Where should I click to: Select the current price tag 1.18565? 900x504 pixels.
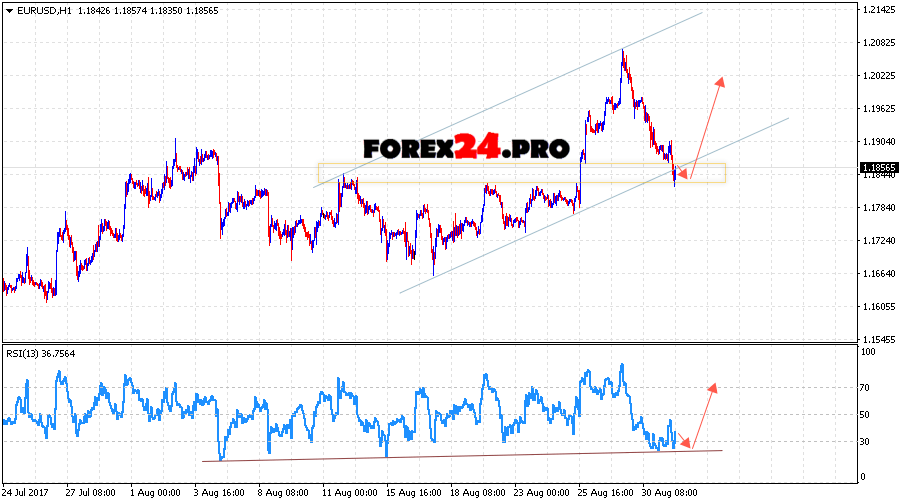coord(876,167)
